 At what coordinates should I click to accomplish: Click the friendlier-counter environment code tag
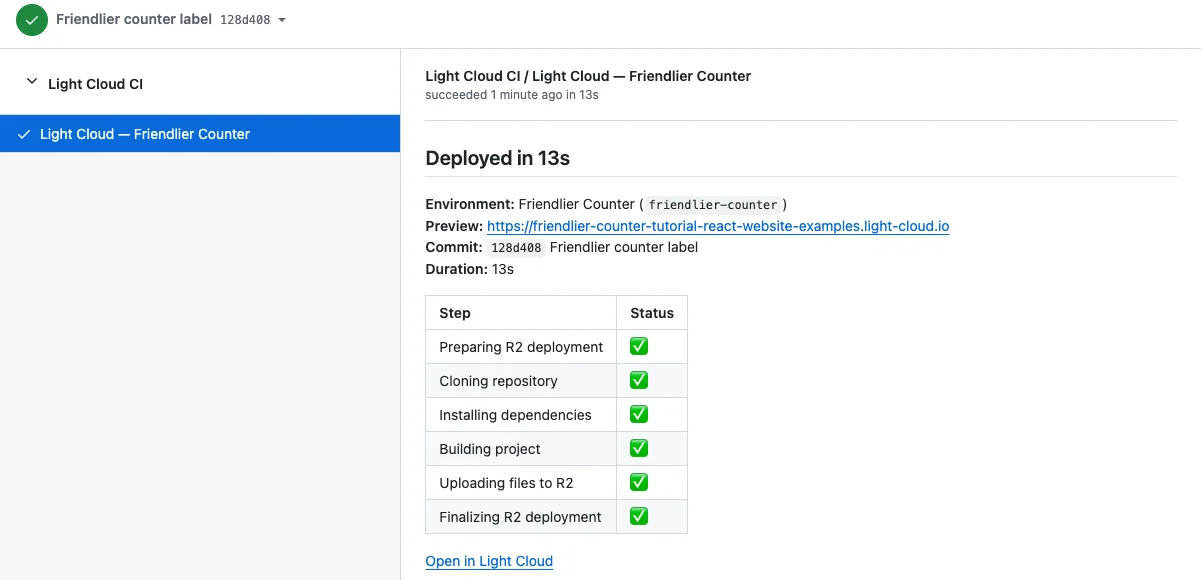click(713, 205)
